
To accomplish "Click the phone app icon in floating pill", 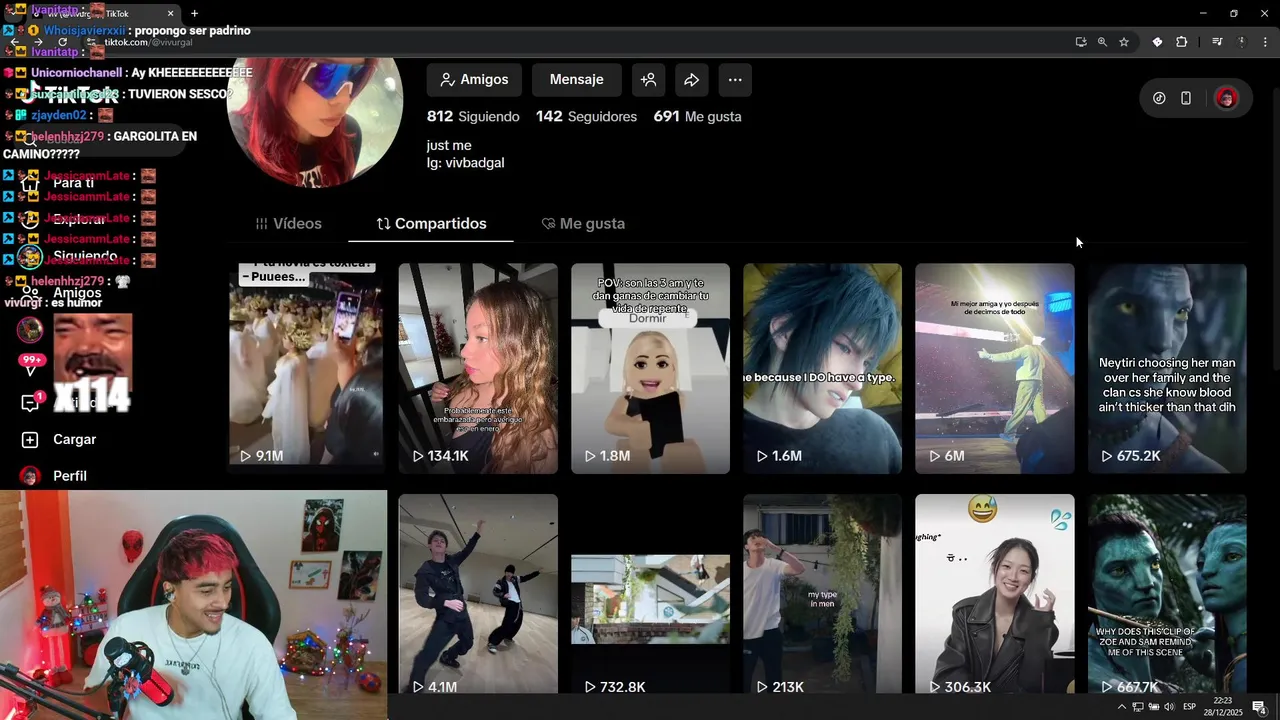I will [x=1186, y=98].
